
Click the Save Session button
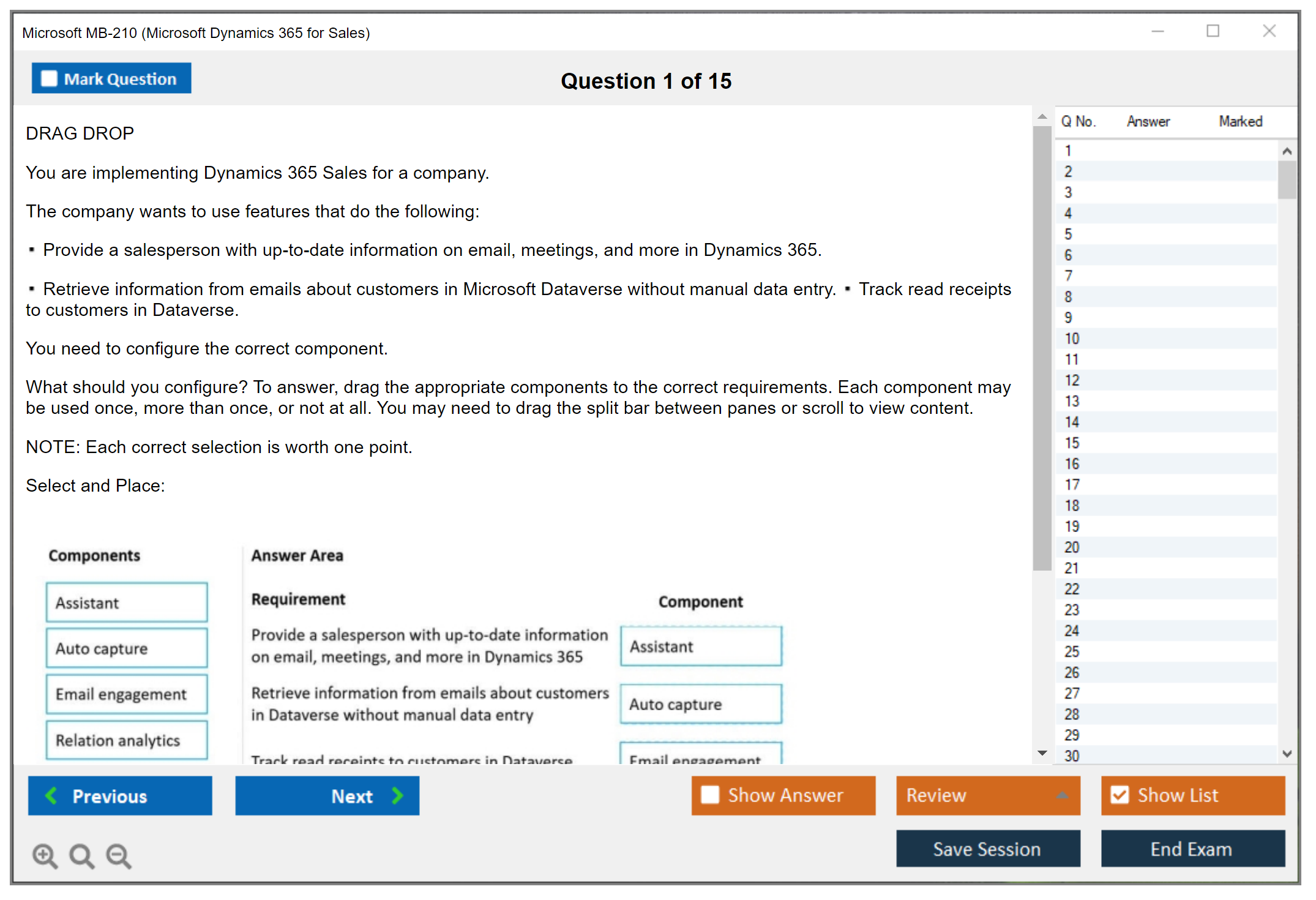[987, 849]
